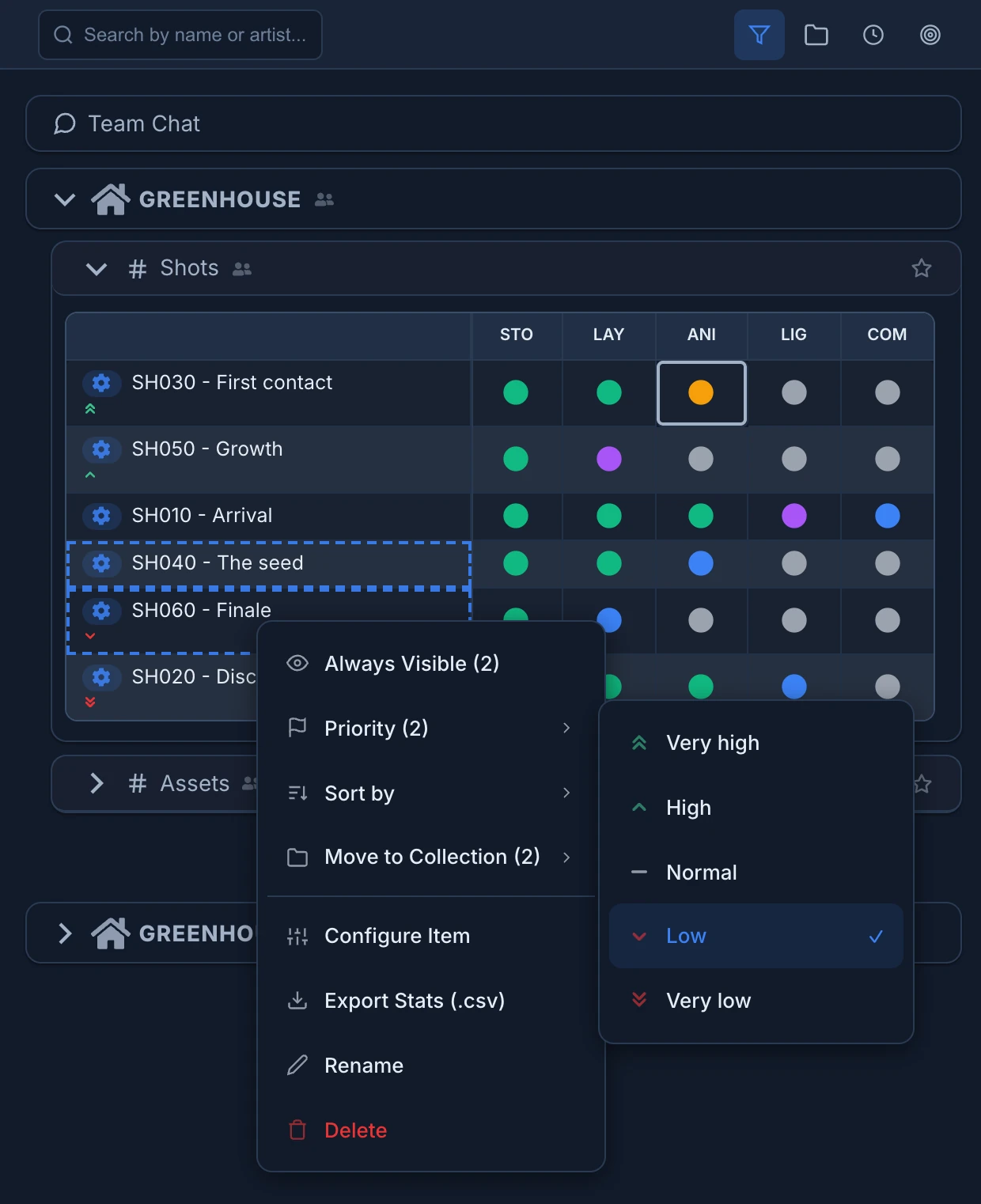
Task: Click the GREENHOUSE house icon in expanded project
Action: (x=111, y=199)
